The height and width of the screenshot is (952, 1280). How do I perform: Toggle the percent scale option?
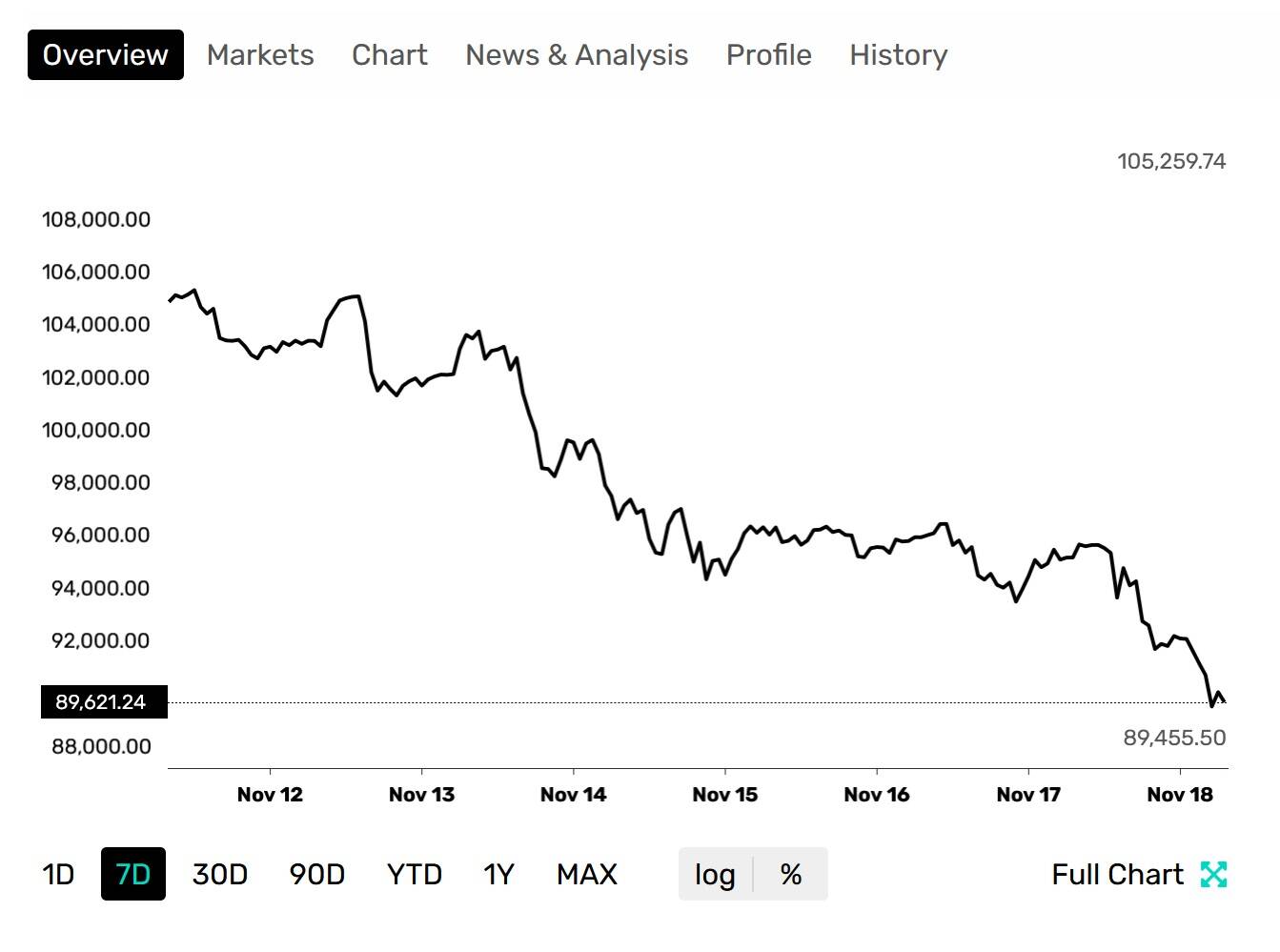(791, 874)
